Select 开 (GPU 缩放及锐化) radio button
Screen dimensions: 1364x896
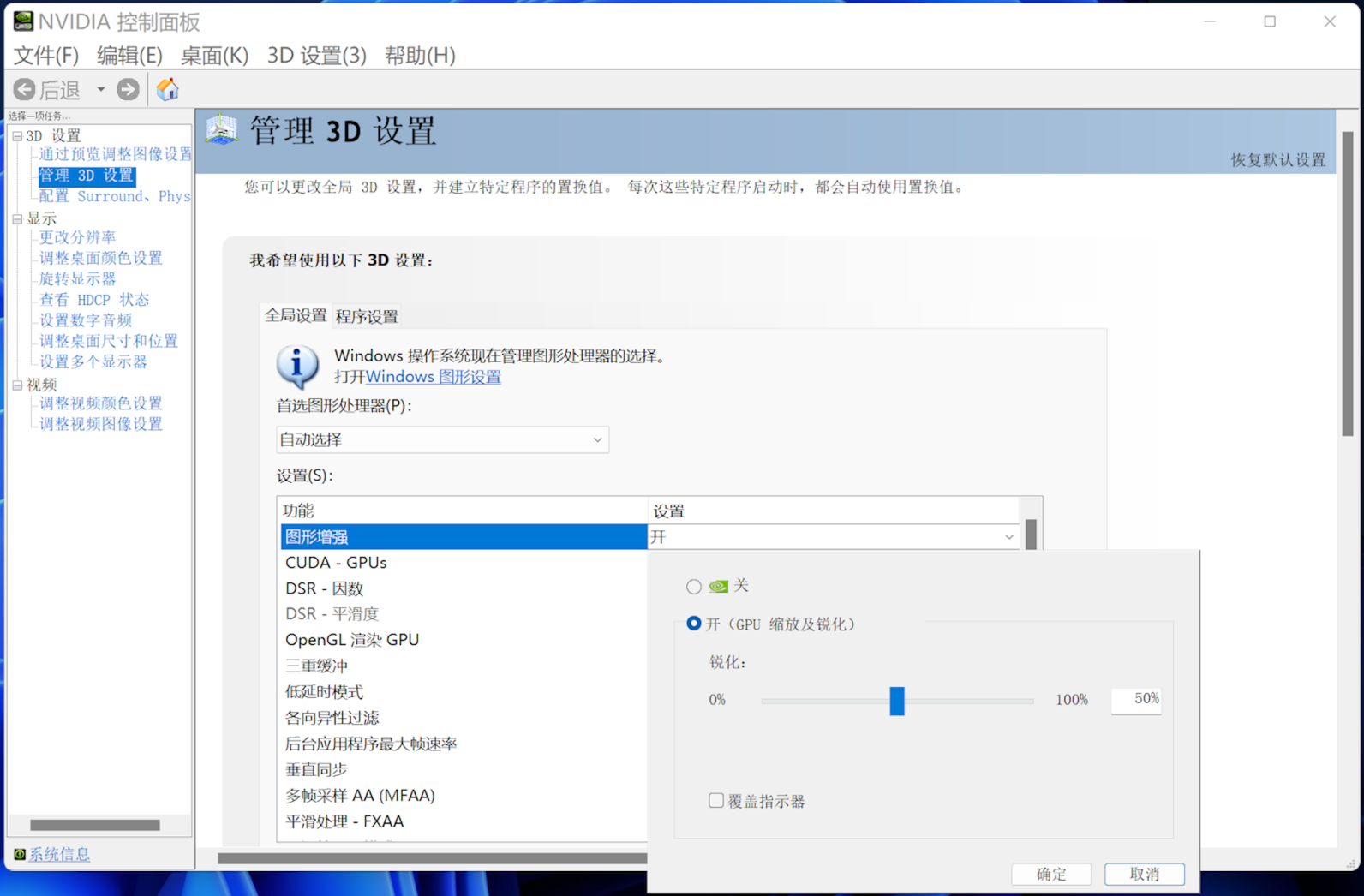(x=694, y=624)
